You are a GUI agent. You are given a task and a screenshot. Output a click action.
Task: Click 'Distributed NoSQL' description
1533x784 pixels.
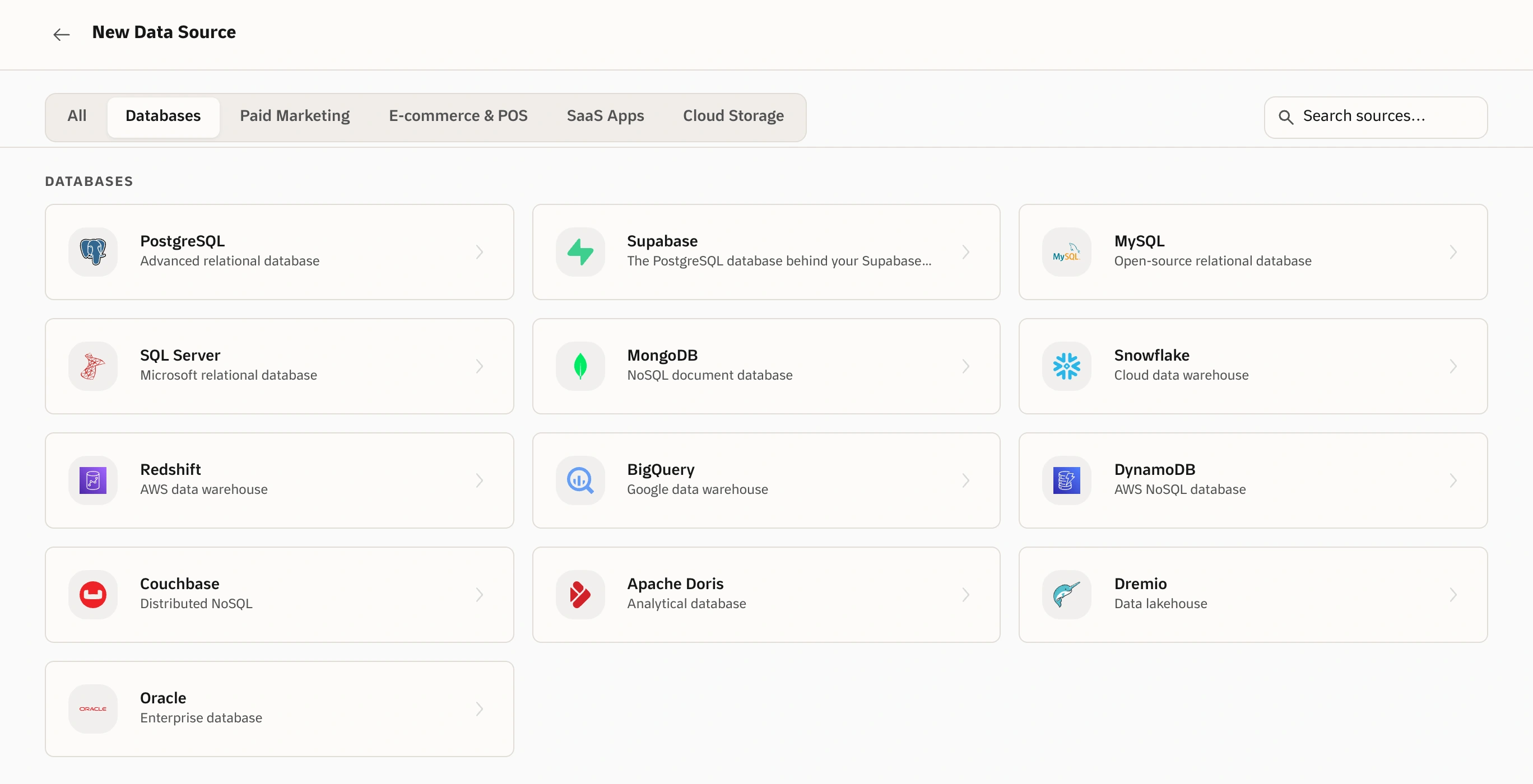196,603
